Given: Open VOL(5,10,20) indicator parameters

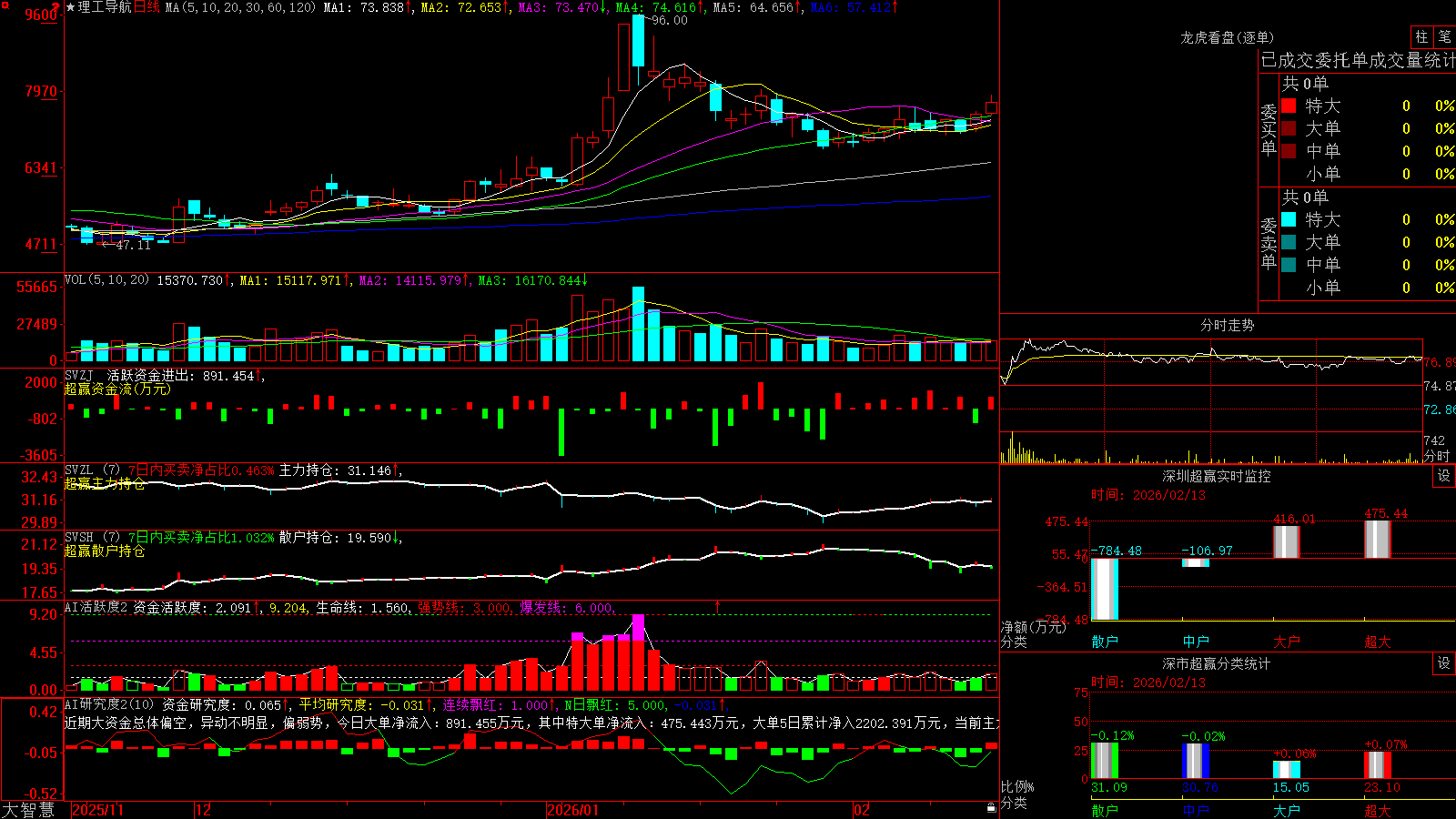Looking at the screenshot, I should (x=106, y=280).
